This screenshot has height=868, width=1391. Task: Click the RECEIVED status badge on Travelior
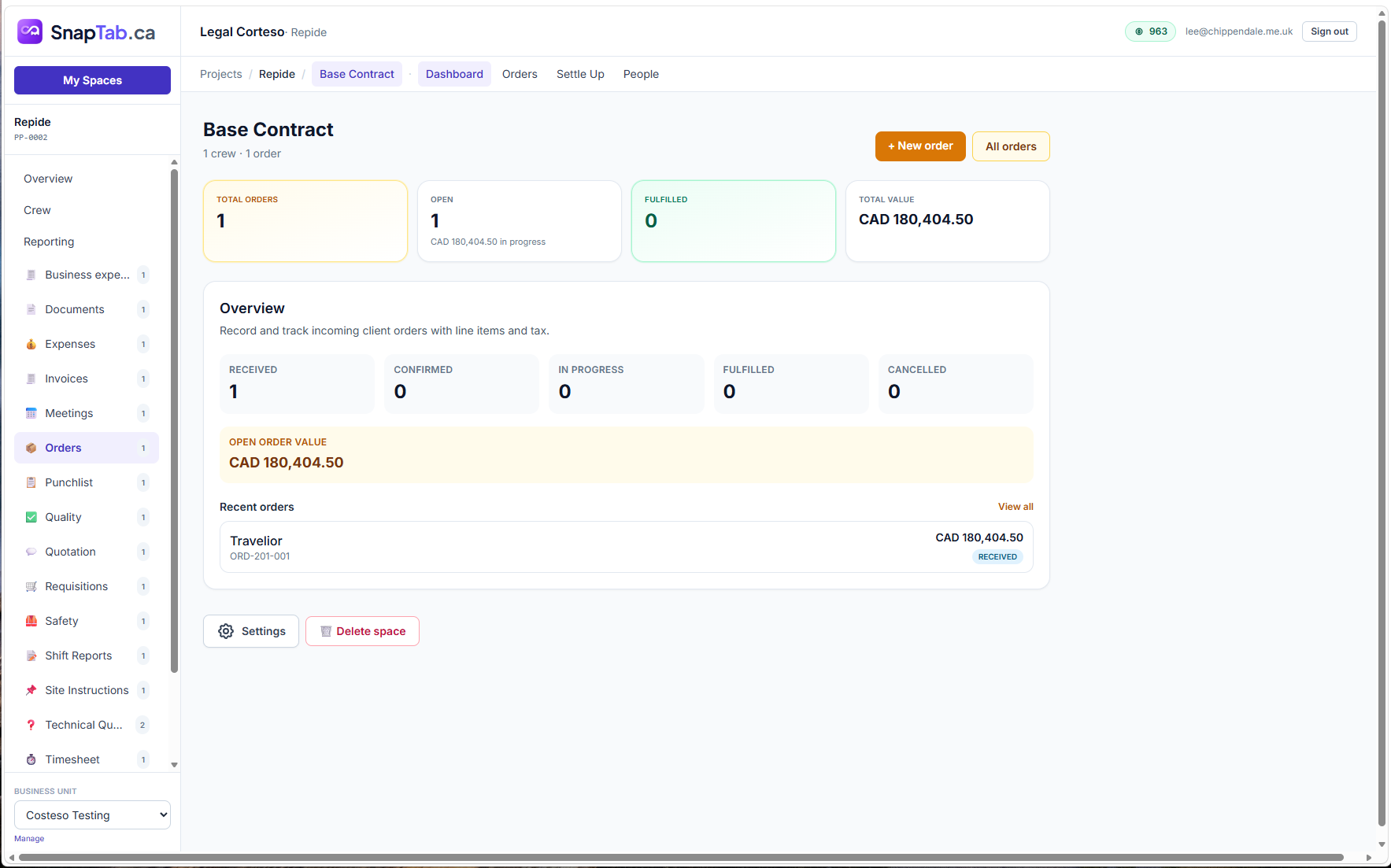tap(997, 556)
